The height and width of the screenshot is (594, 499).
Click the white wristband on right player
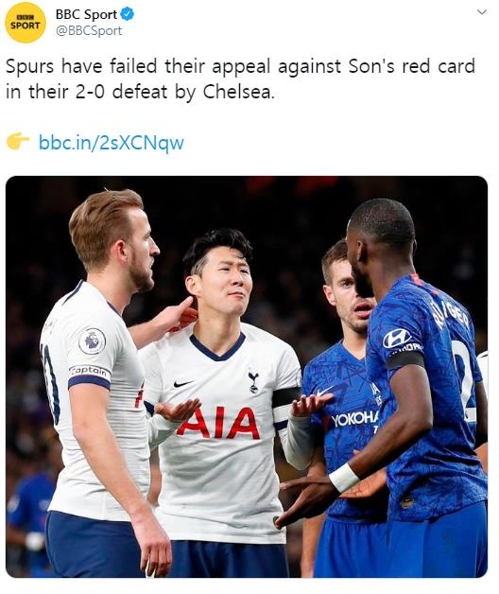click(344, 478)
